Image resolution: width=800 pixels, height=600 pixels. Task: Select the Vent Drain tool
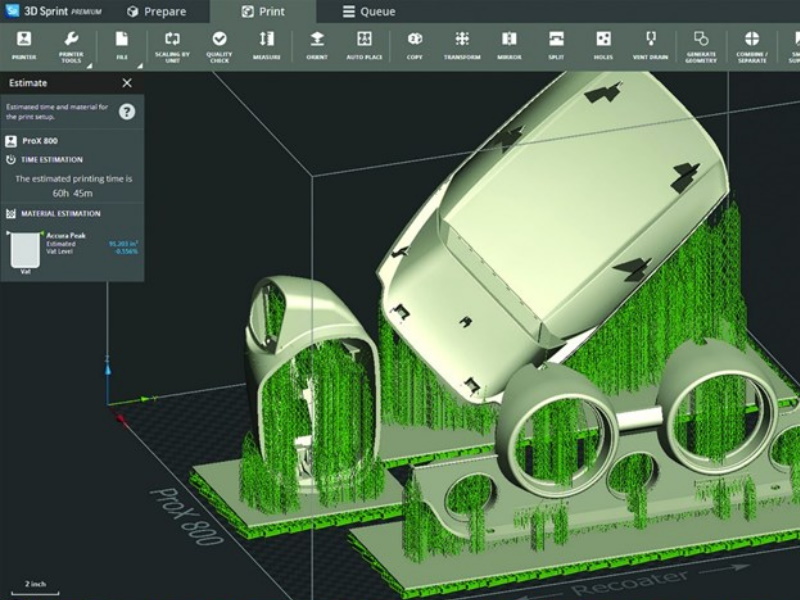tap(651, 45)
